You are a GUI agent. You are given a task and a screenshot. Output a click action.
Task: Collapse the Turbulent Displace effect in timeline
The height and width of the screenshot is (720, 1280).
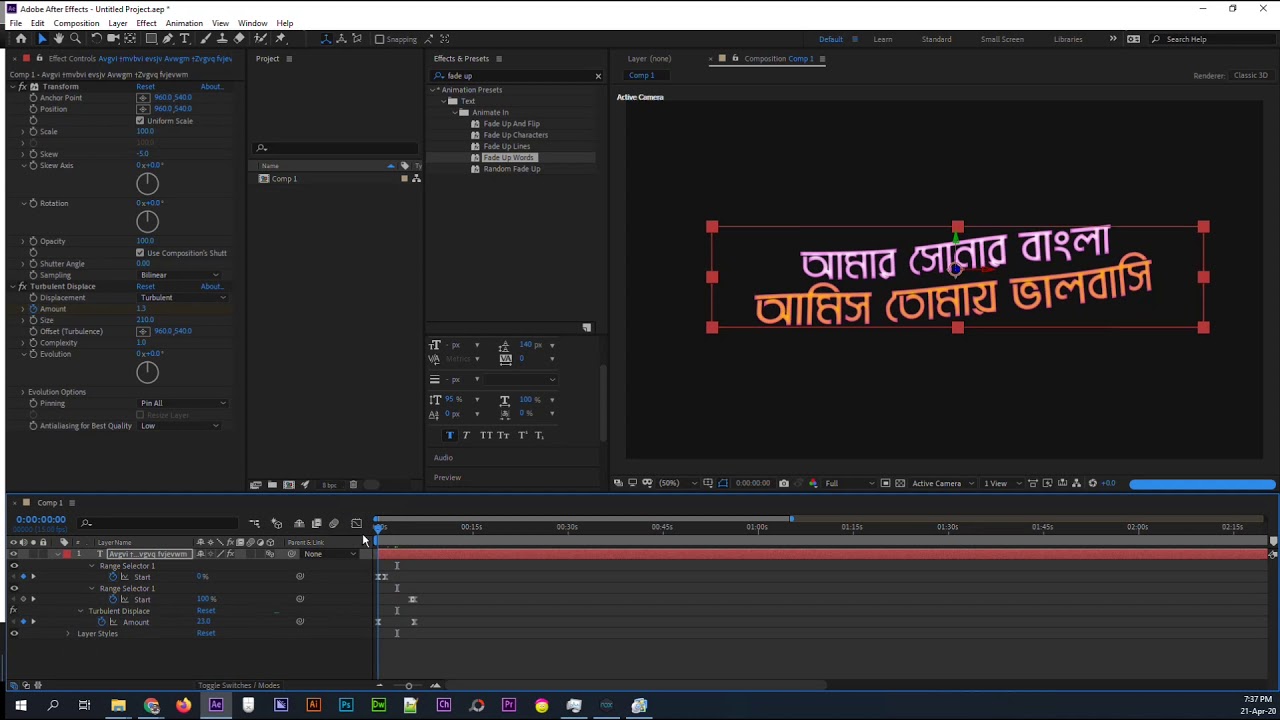click(80, 611)
